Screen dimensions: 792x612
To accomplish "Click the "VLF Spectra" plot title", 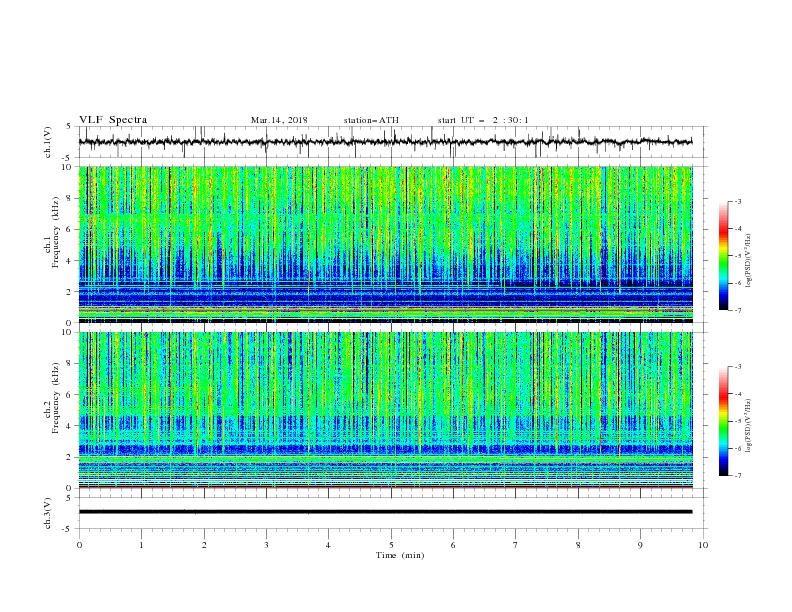I will click(x=113, y=120).
